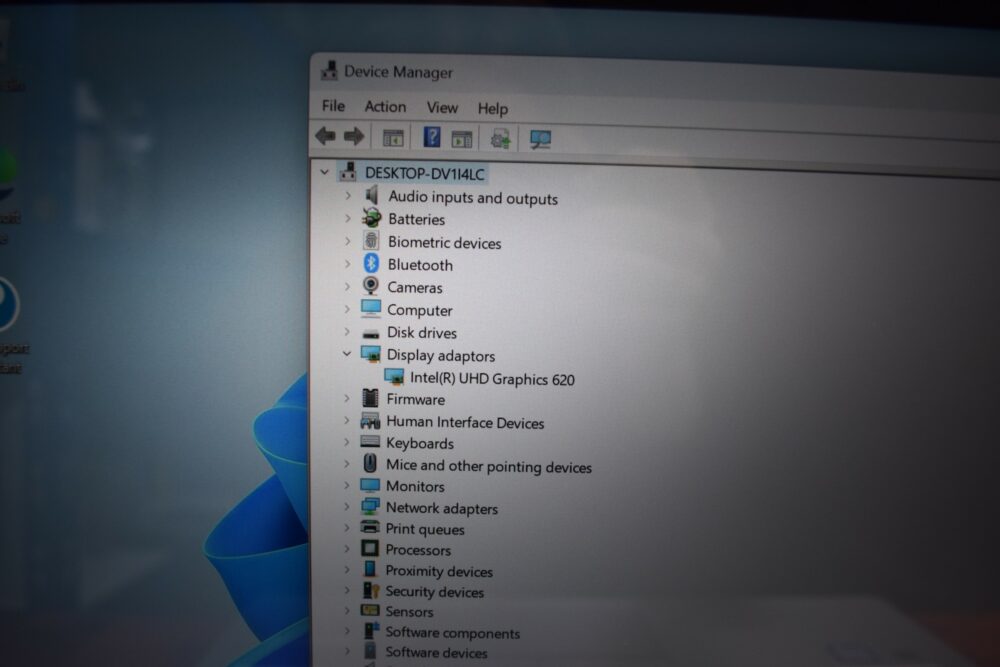Click the Network adapters icon
The image size is (1000, 667).
click(370, 507)
